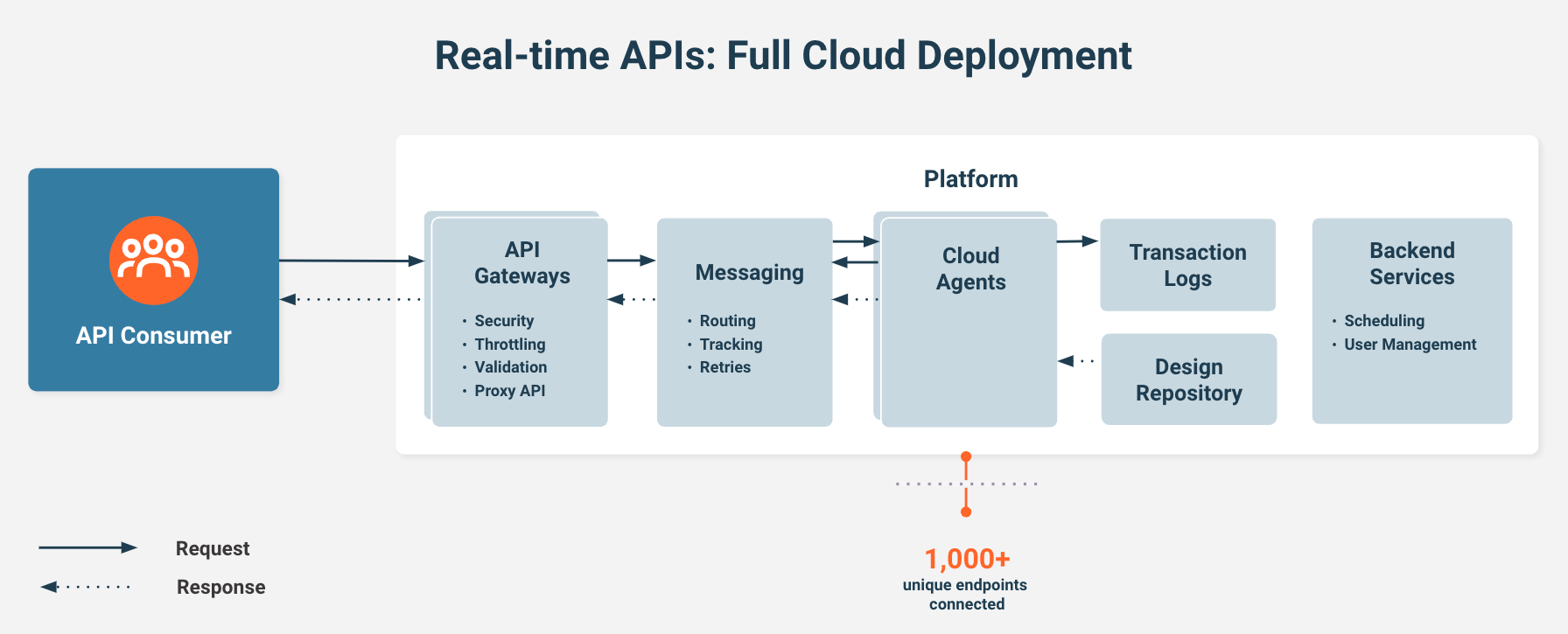
Task: Click the User Management bullet item
Action: coord(1410,345)
